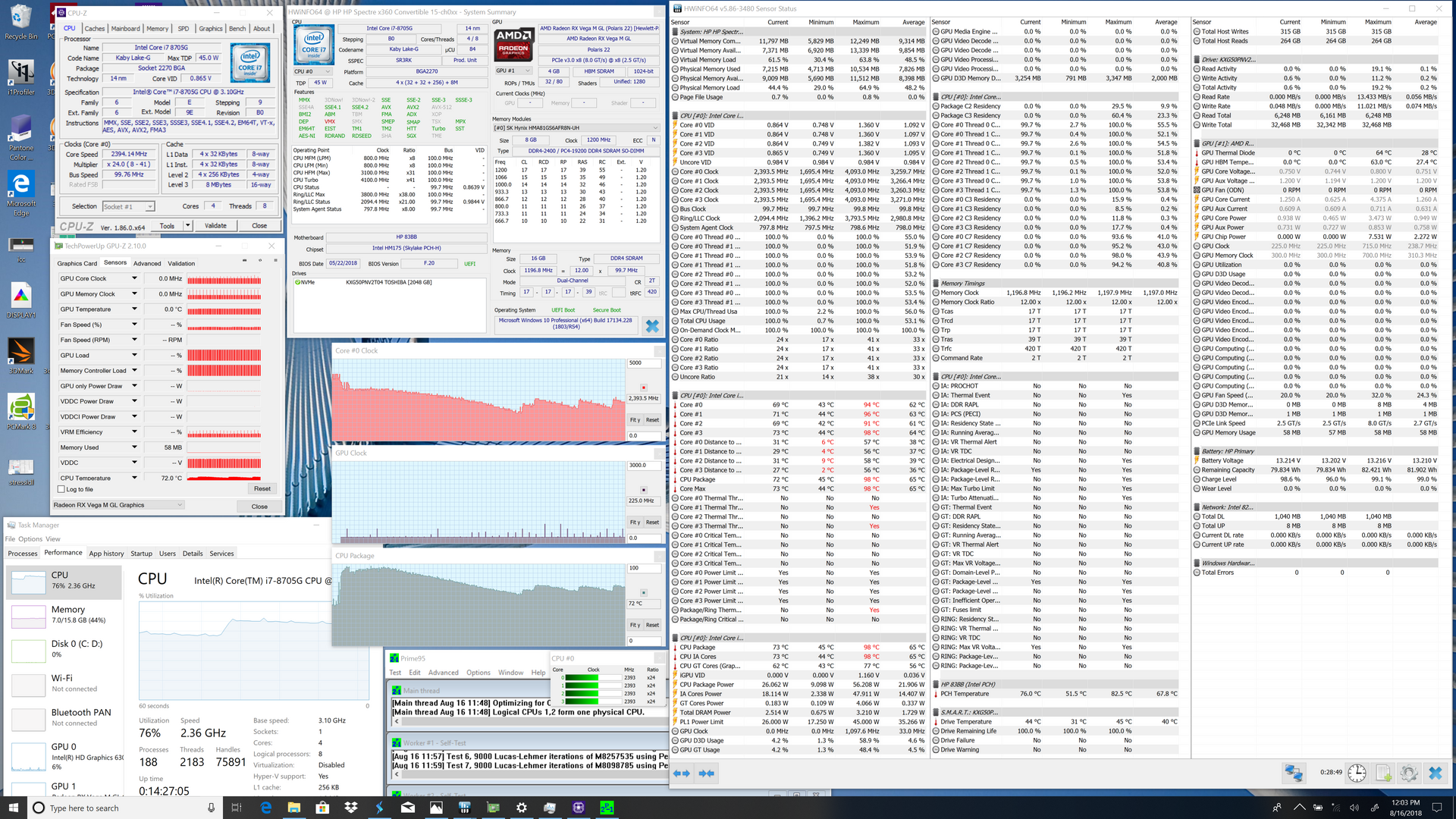Click Validate button in CPU-Z
Image resolution: width=1456 pixels, height=819 pixels.
pyautogui.click(x=215, y=225)
